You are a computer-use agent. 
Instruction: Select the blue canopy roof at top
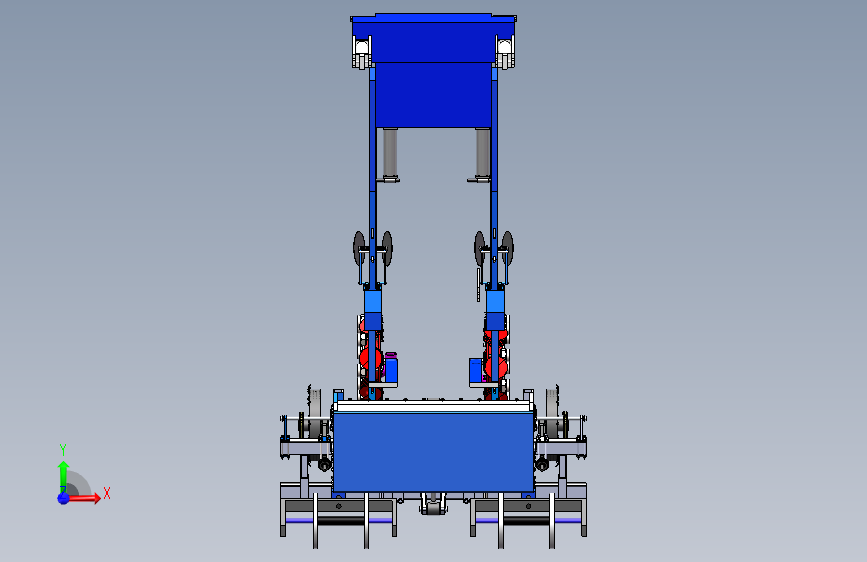(434, 38)
